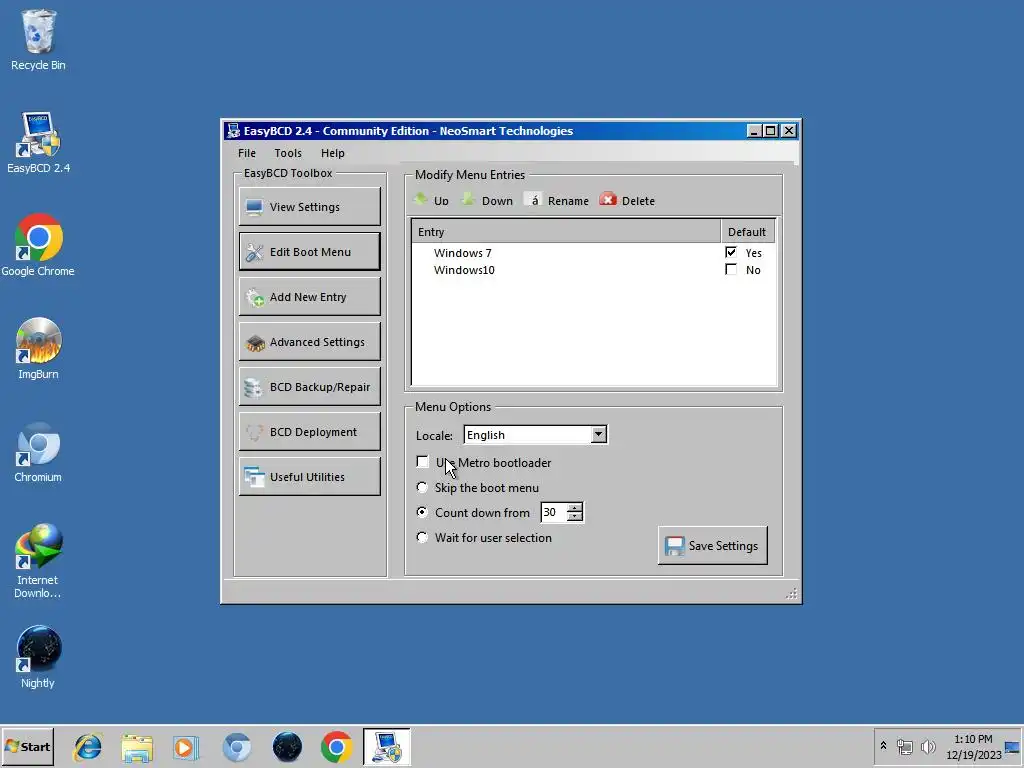Viewport: 1024px width, 768px height.
Task: Click the volume speaker tray icon
Action: coord(927,746)
